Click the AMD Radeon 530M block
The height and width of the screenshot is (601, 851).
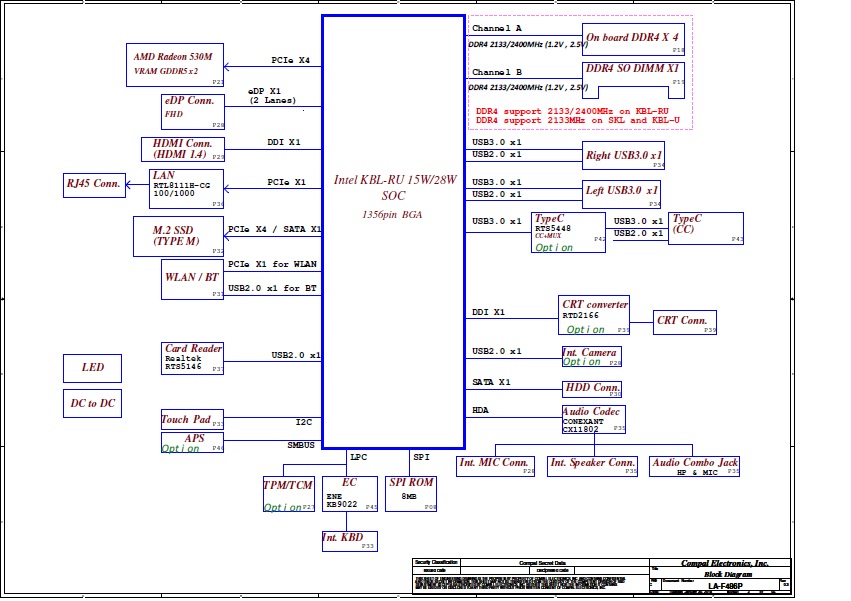tap(175, 65)
